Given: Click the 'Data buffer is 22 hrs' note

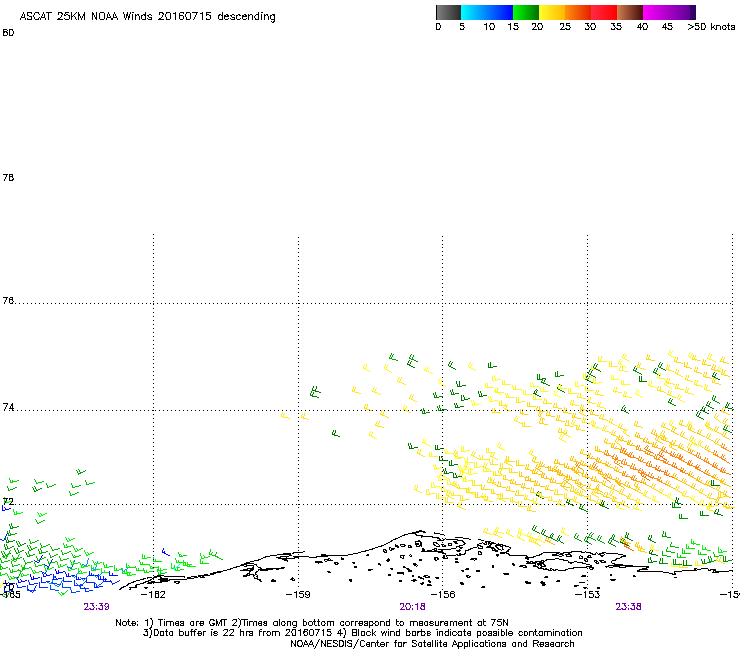Looking at the screenshot, I should (x=362, y=633).
